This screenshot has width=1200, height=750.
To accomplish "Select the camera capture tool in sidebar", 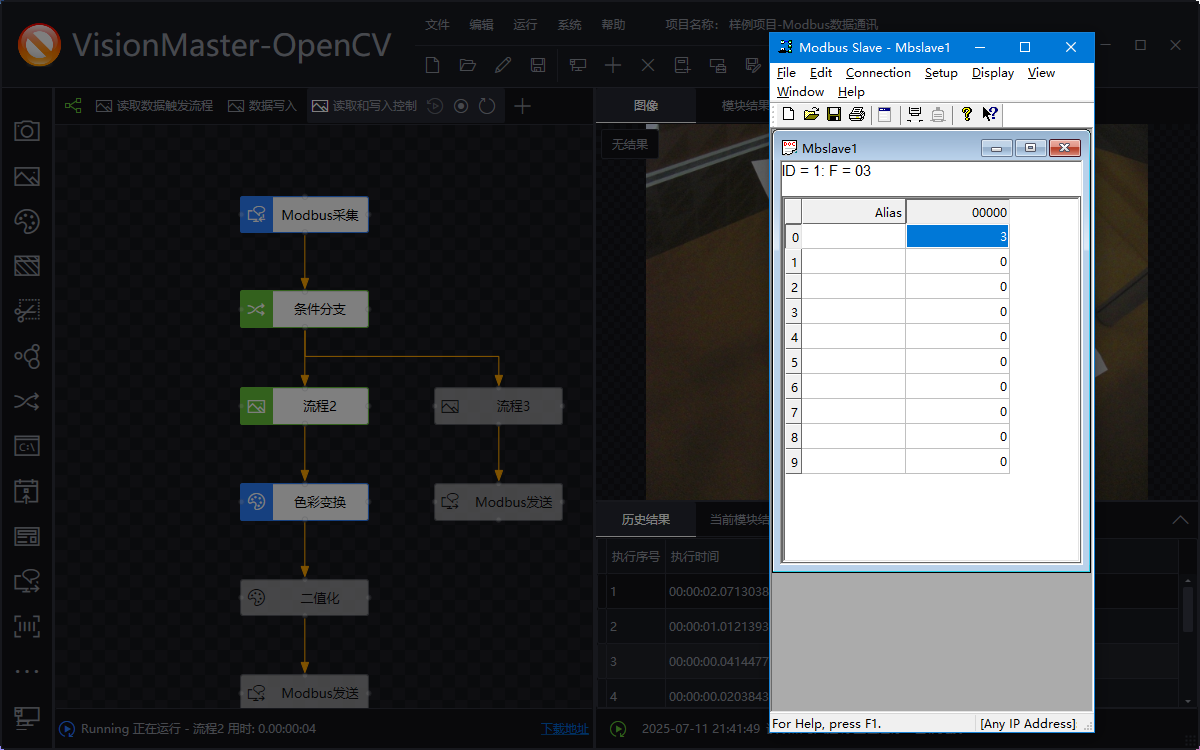I will 26,131.
